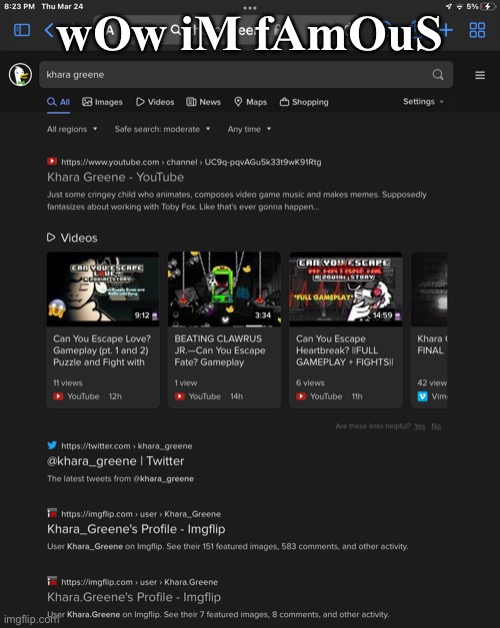500x628 pixels.
Task: Click Can You Escape Love? Gameplay title
Action: [102, 350]
